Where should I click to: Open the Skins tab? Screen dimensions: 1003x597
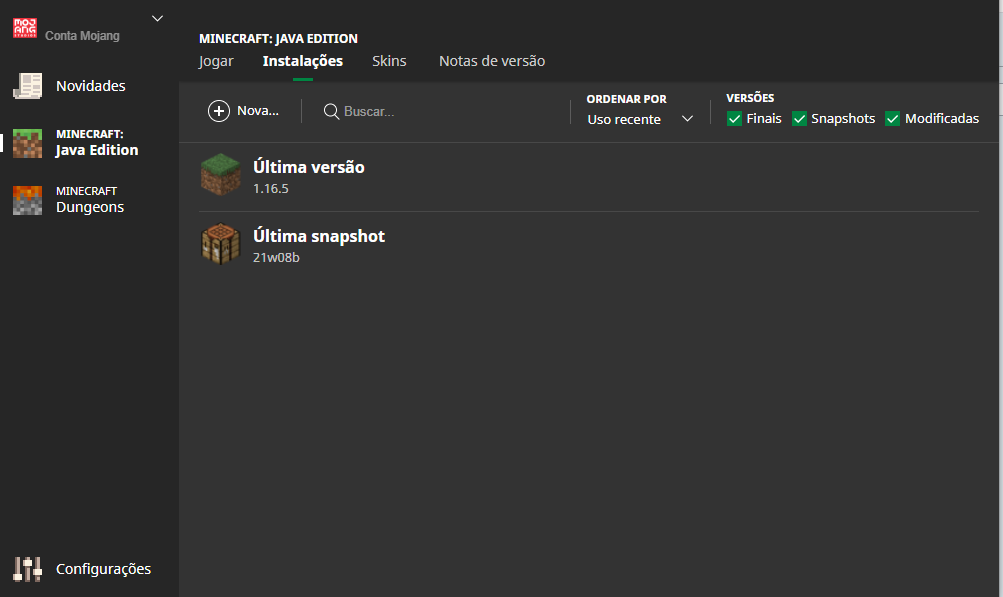pos(389,61)
